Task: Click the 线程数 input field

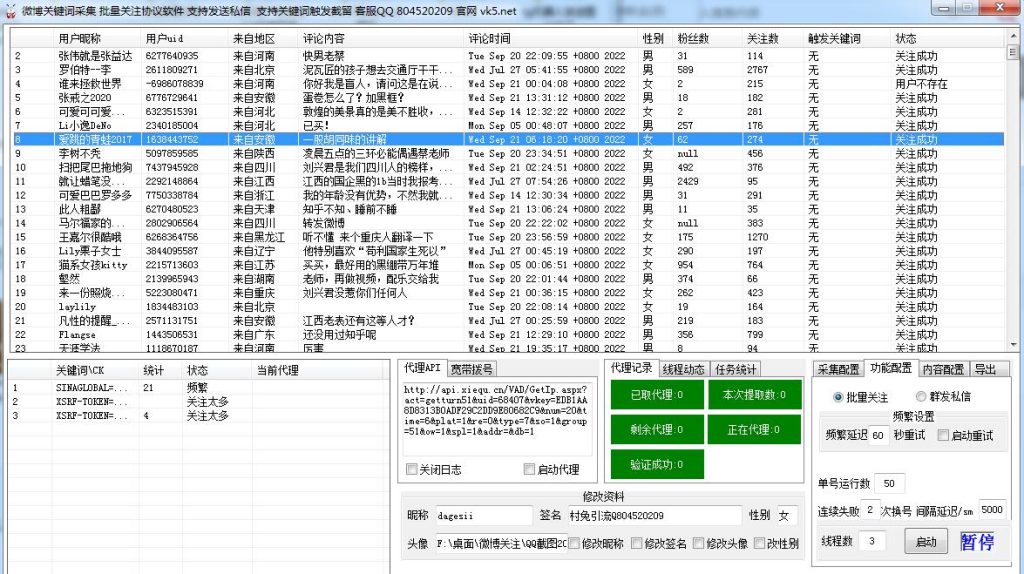Action: (x=872, y=541)
